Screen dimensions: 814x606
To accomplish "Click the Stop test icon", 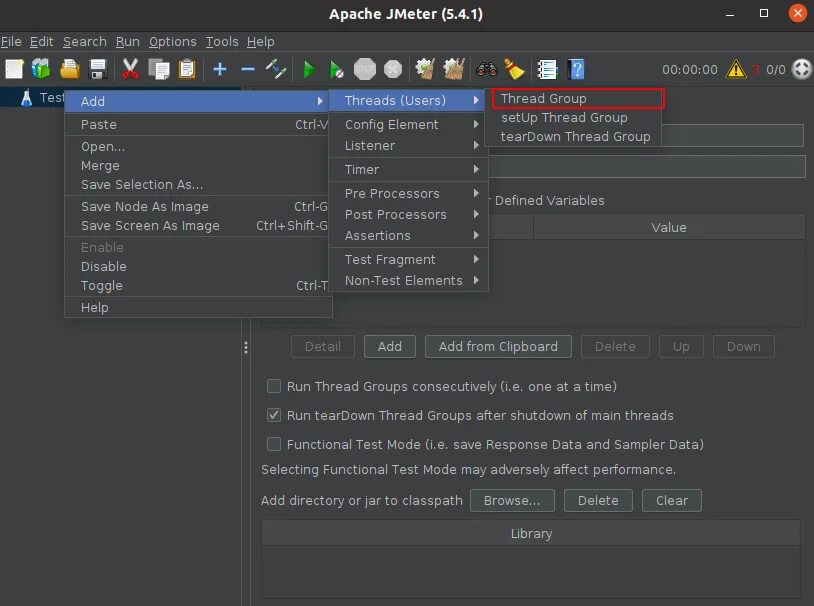I will 364,69.
